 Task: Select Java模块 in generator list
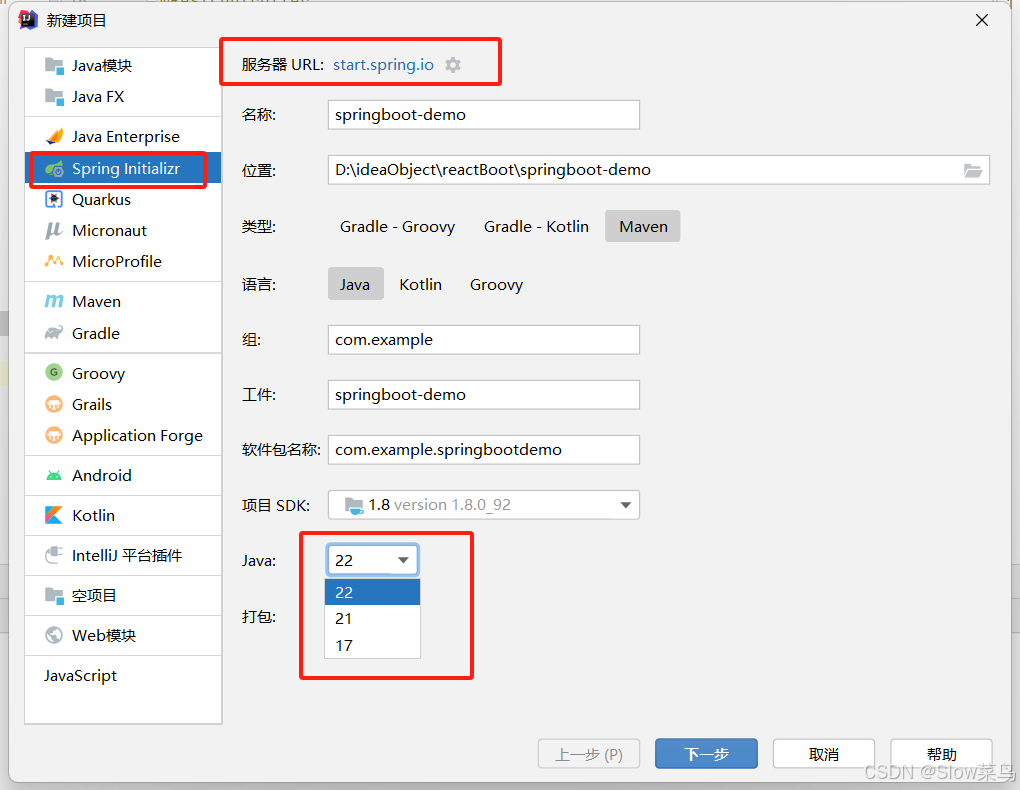click(123, 65)
